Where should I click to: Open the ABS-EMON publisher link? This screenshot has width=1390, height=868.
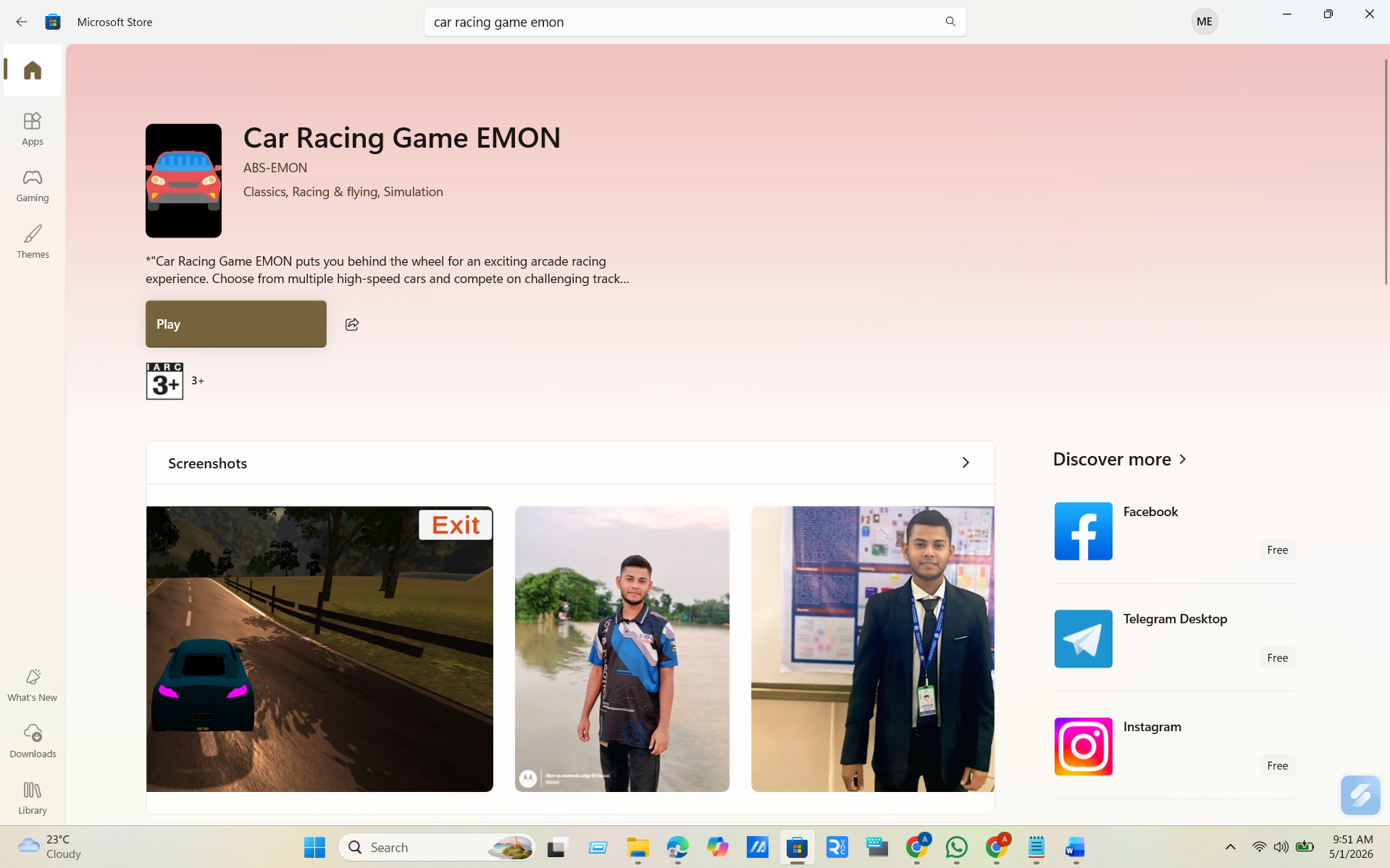[x=275, y=167]
